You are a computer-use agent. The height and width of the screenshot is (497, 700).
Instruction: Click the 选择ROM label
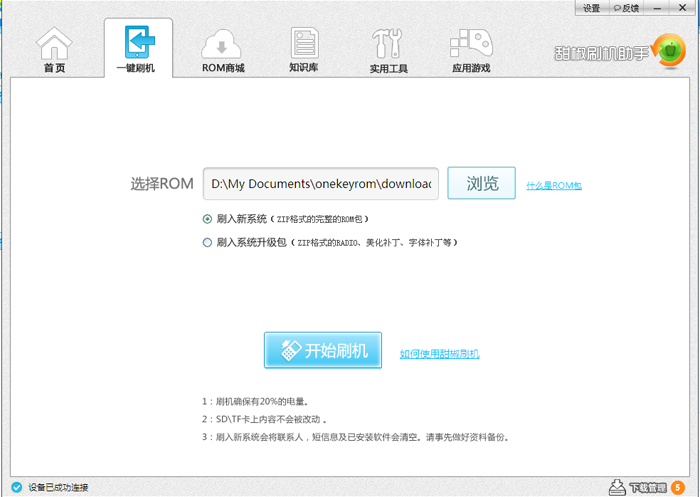point(162,184)
